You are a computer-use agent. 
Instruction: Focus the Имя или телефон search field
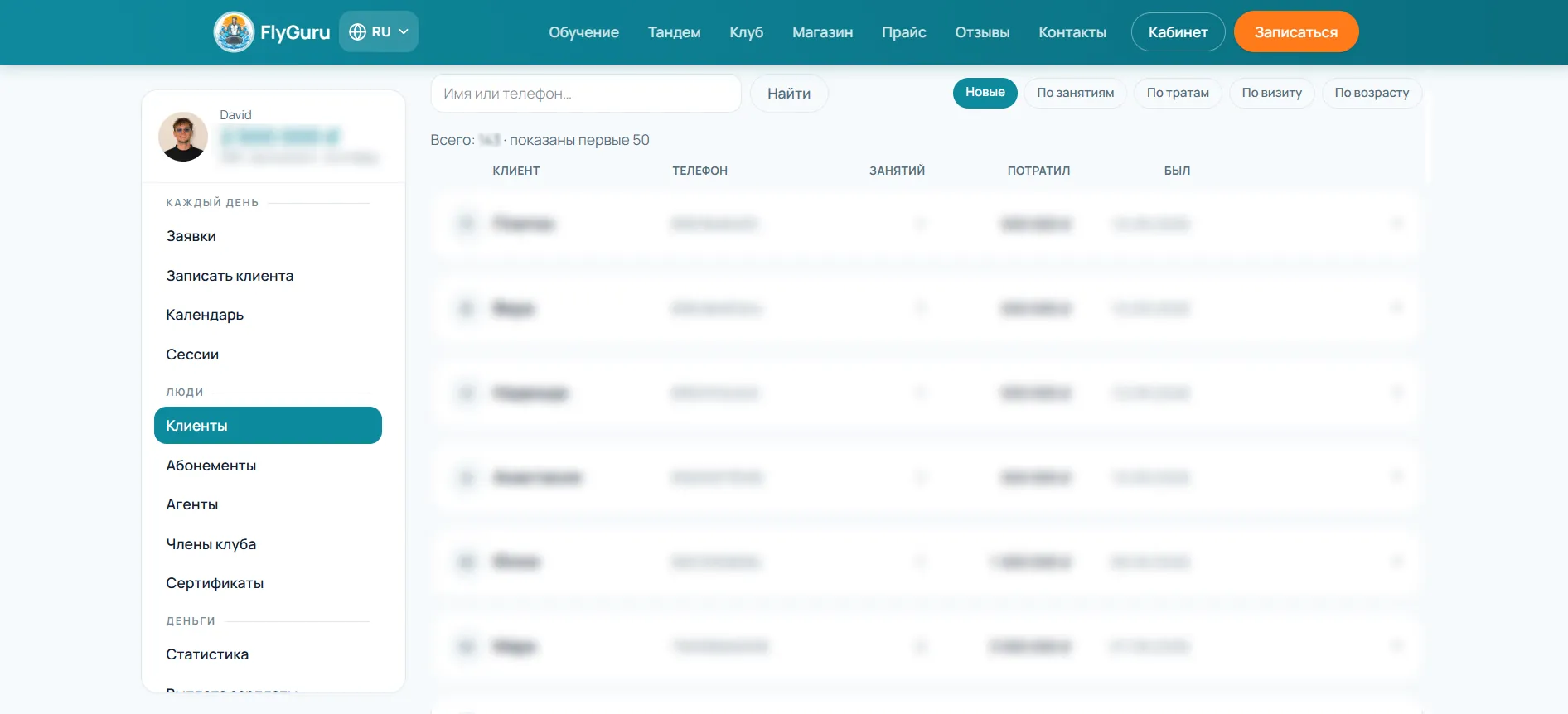click(586, 94)
